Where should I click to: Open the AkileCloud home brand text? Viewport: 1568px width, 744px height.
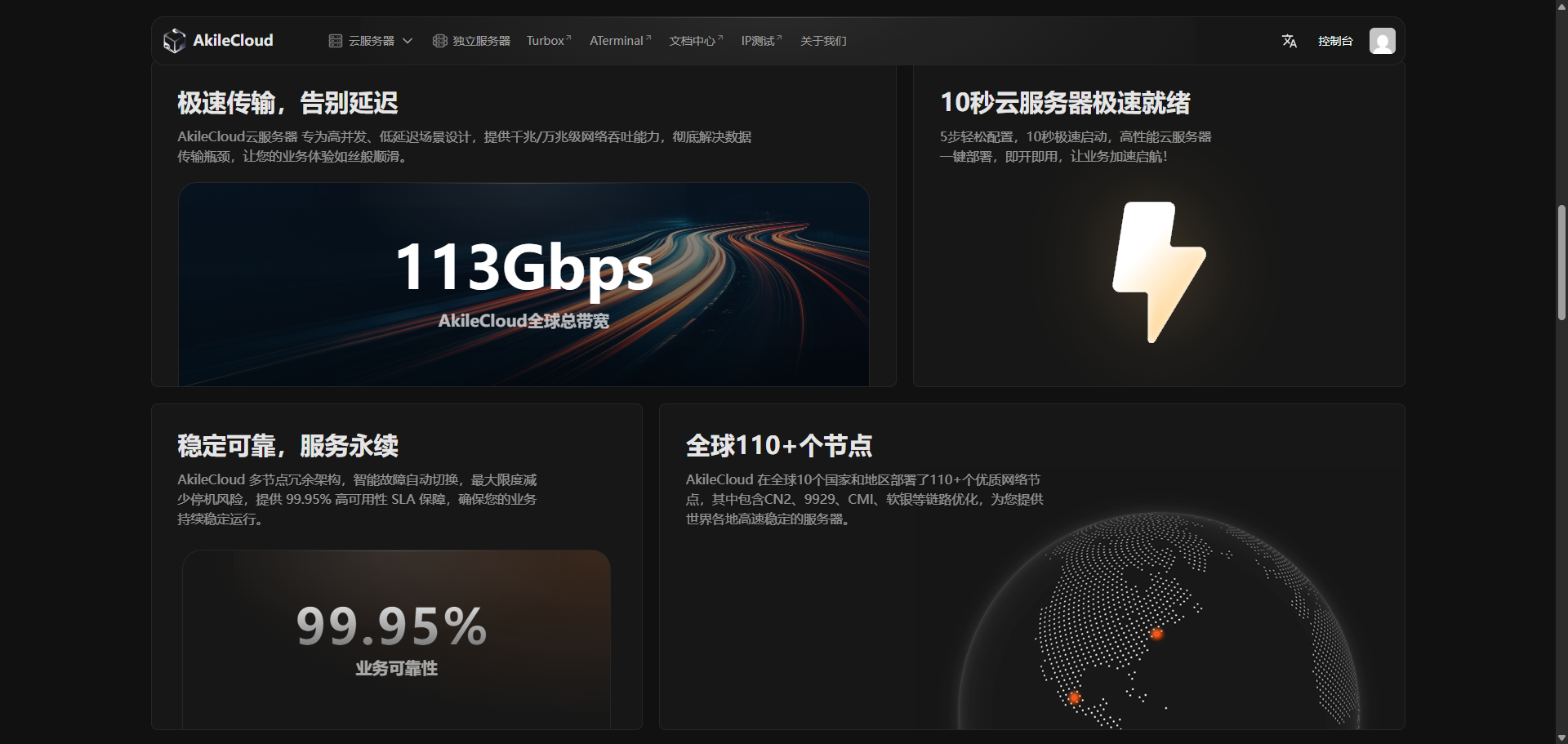click(233, 41)
